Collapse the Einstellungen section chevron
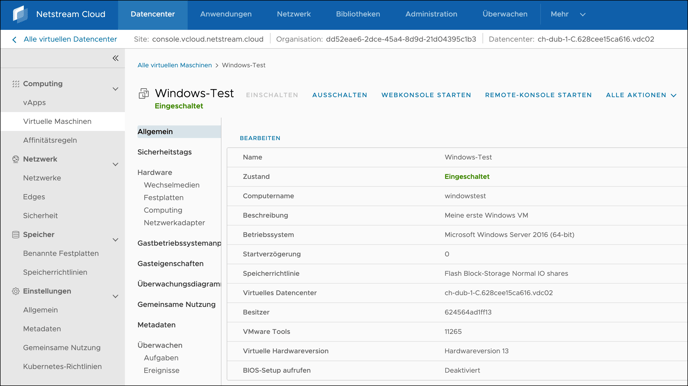This screenshot has width=688, height=386. click(115, 297)
